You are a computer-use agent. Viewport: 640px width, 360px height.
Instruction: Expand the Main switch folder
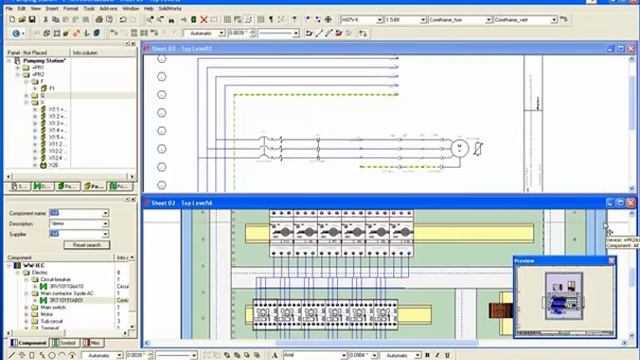click(x=26, y=307)
